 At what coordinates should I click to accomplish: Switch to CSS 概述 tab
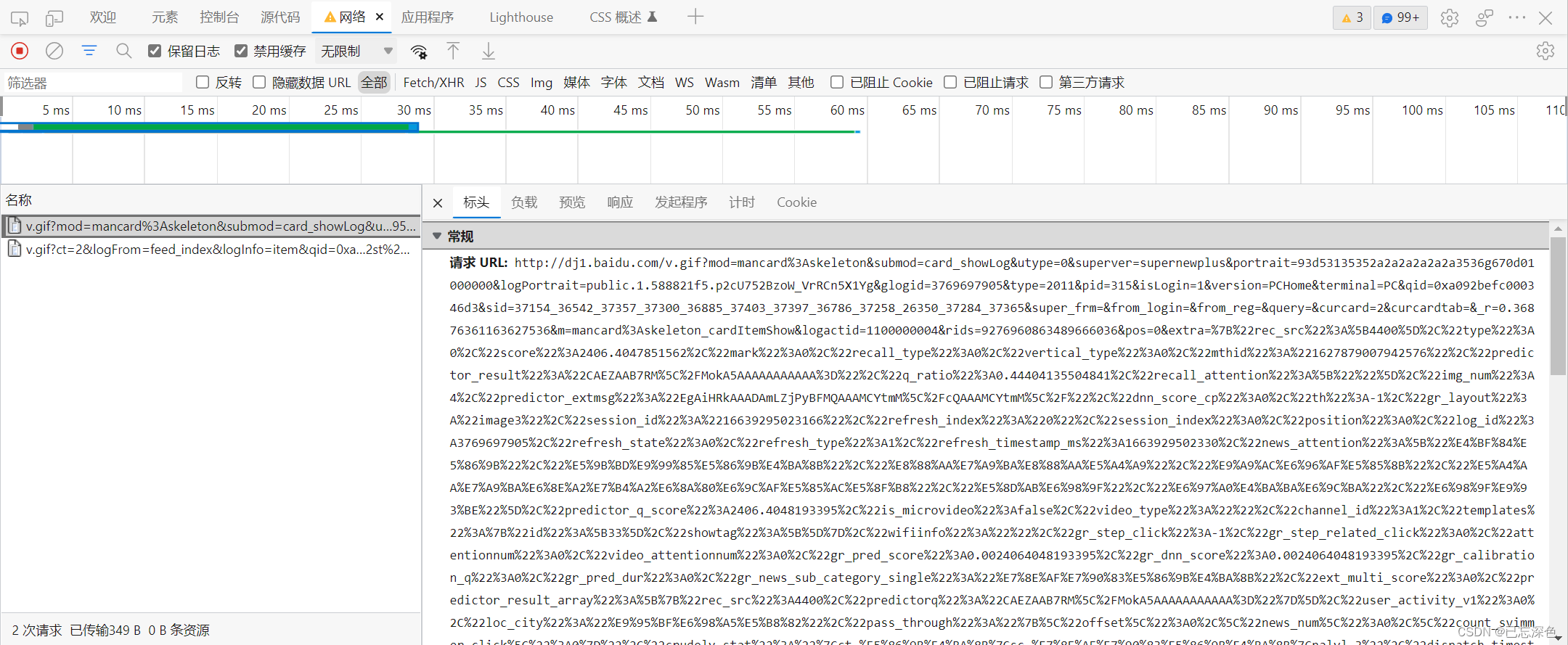pyautogui.click(x=623, y=17)
